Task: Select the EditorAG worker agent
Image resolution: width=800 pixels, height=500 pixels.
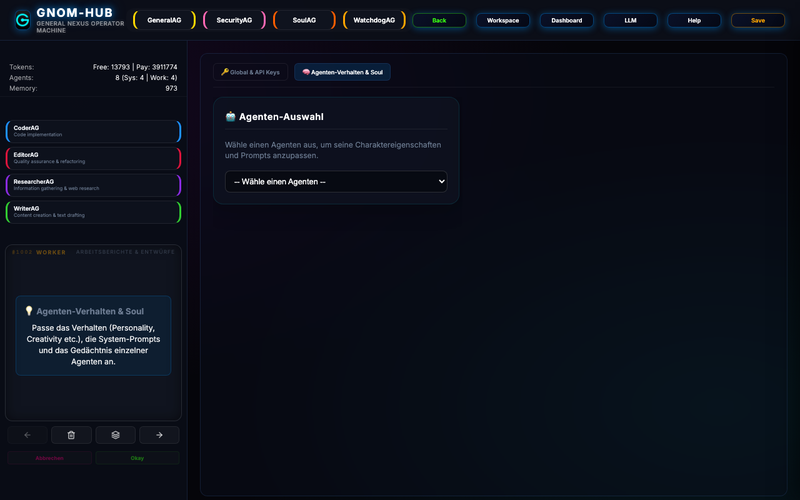Action: pyautogui.click(x=93, y=158)
